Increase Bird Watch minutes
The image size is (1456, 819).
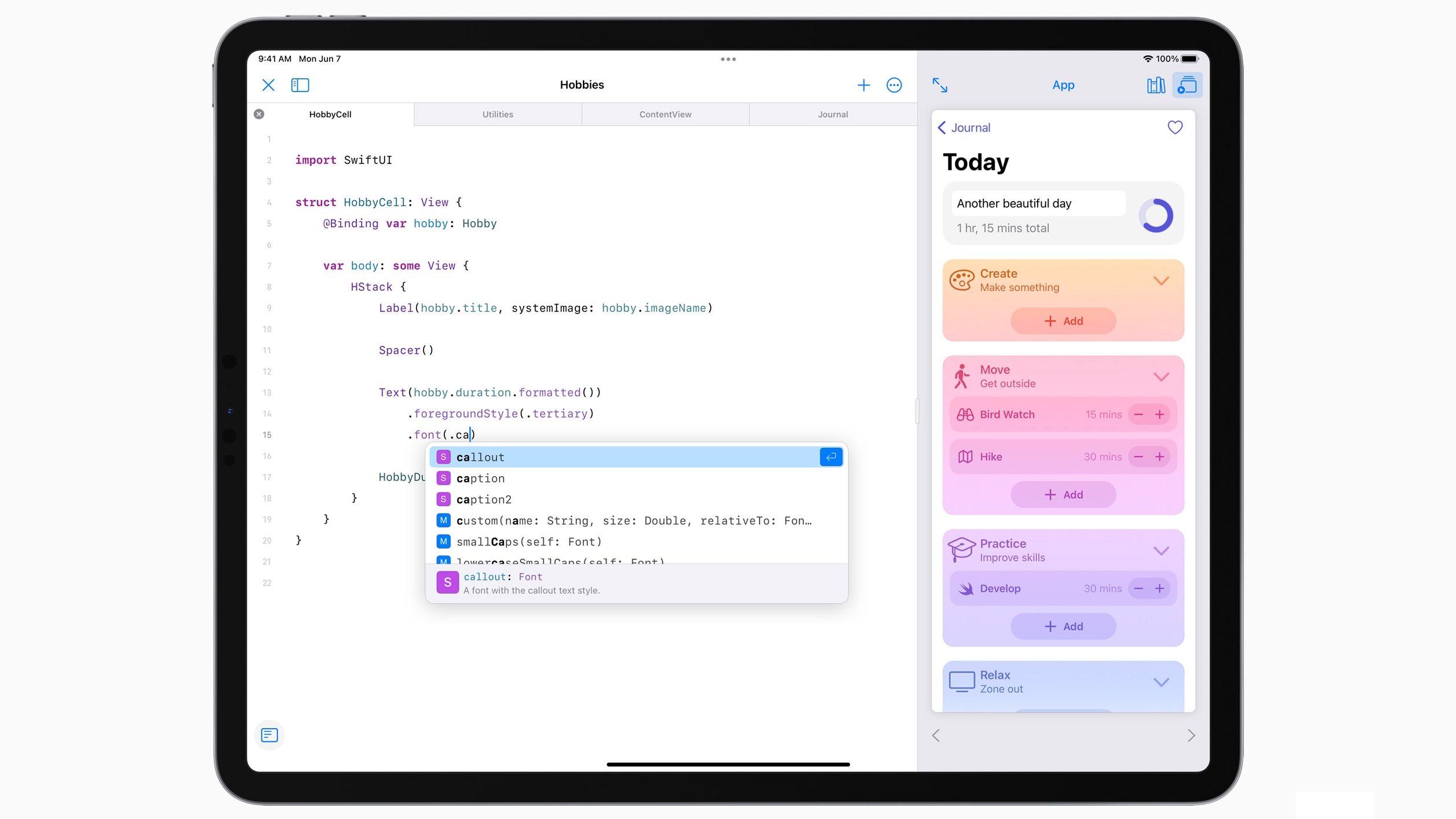tap(1159, 415)
